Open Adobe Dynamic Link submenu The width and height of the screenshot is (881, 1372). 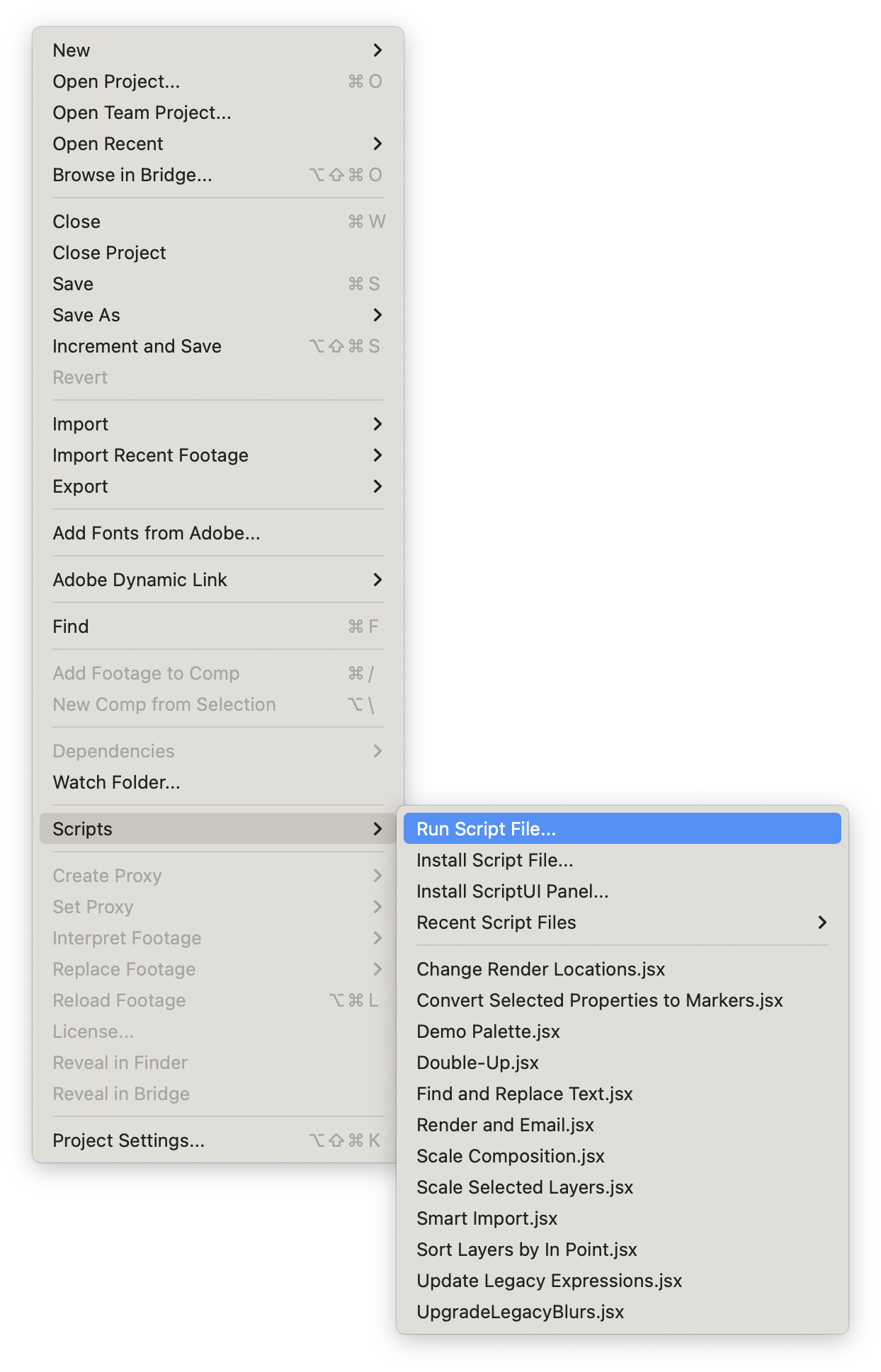pos(218,580)
